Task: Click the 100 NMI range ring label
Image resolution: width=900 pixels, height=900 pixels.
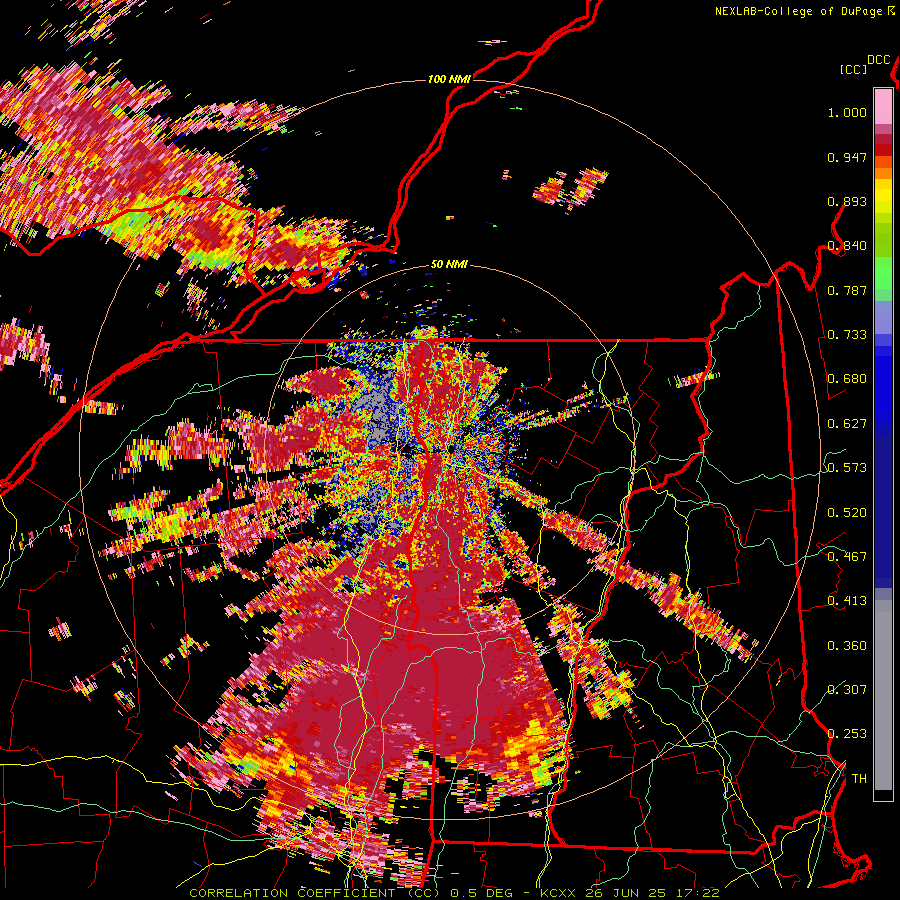Action: point(449,79)
